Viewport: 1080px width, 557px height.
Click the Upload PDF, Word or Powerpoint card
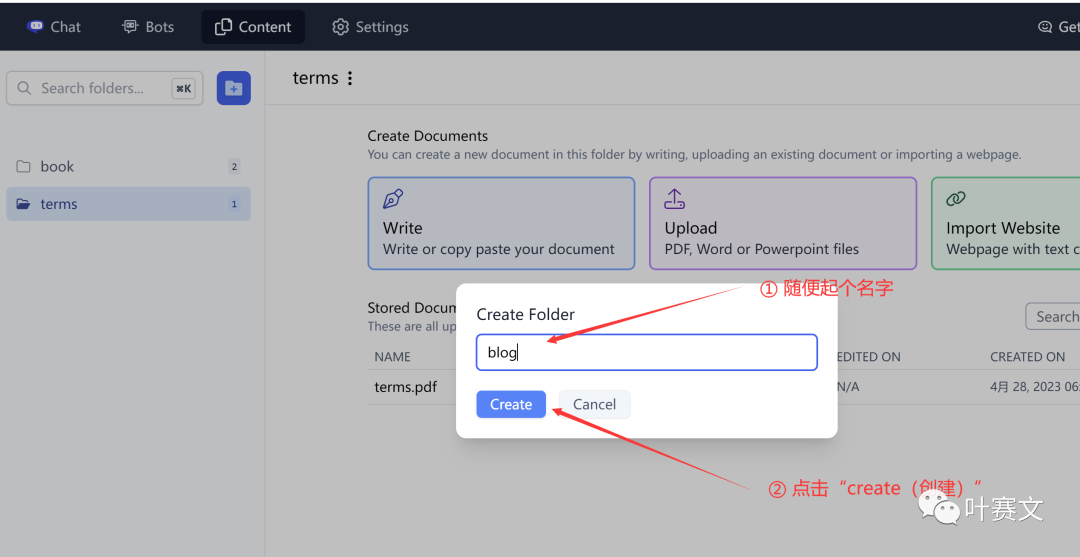(x=782, y=223)
